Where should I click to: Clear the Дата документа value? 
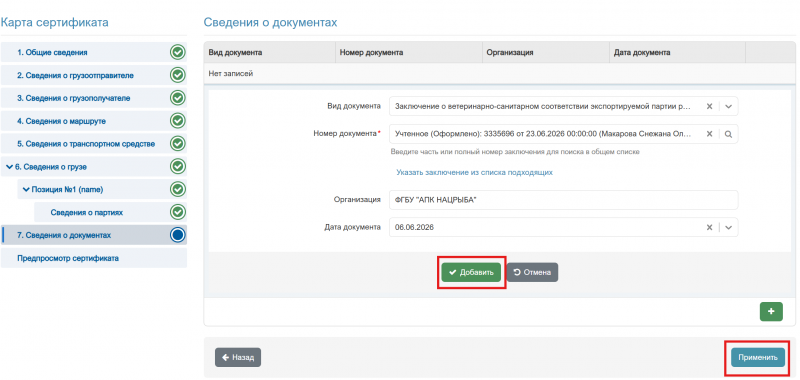click(709, 227)
